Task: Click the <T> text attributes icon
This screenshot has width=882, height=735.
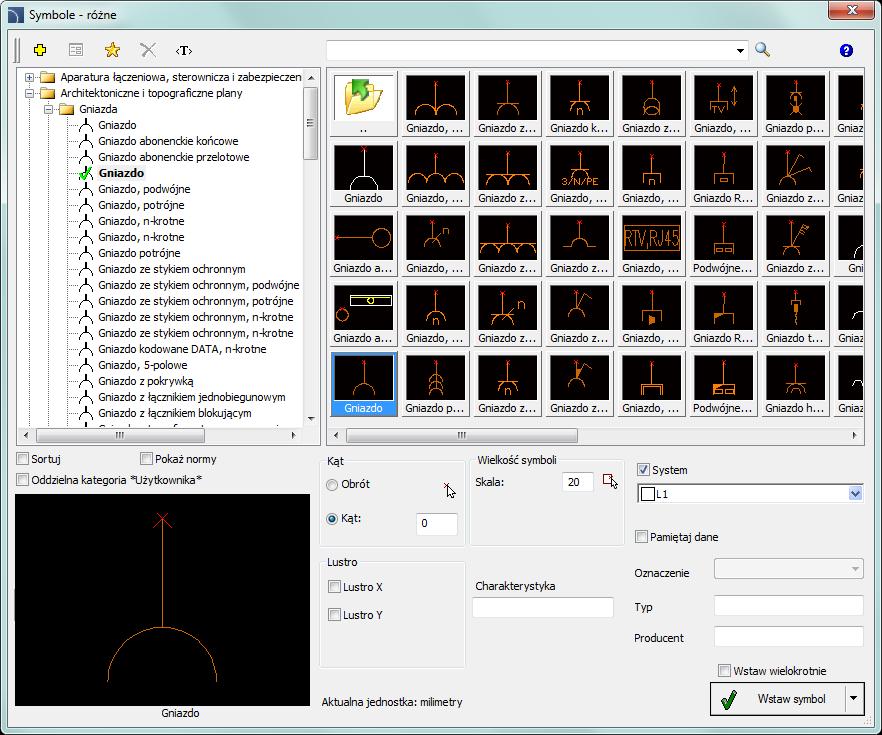Action: (x=184, y=51)
